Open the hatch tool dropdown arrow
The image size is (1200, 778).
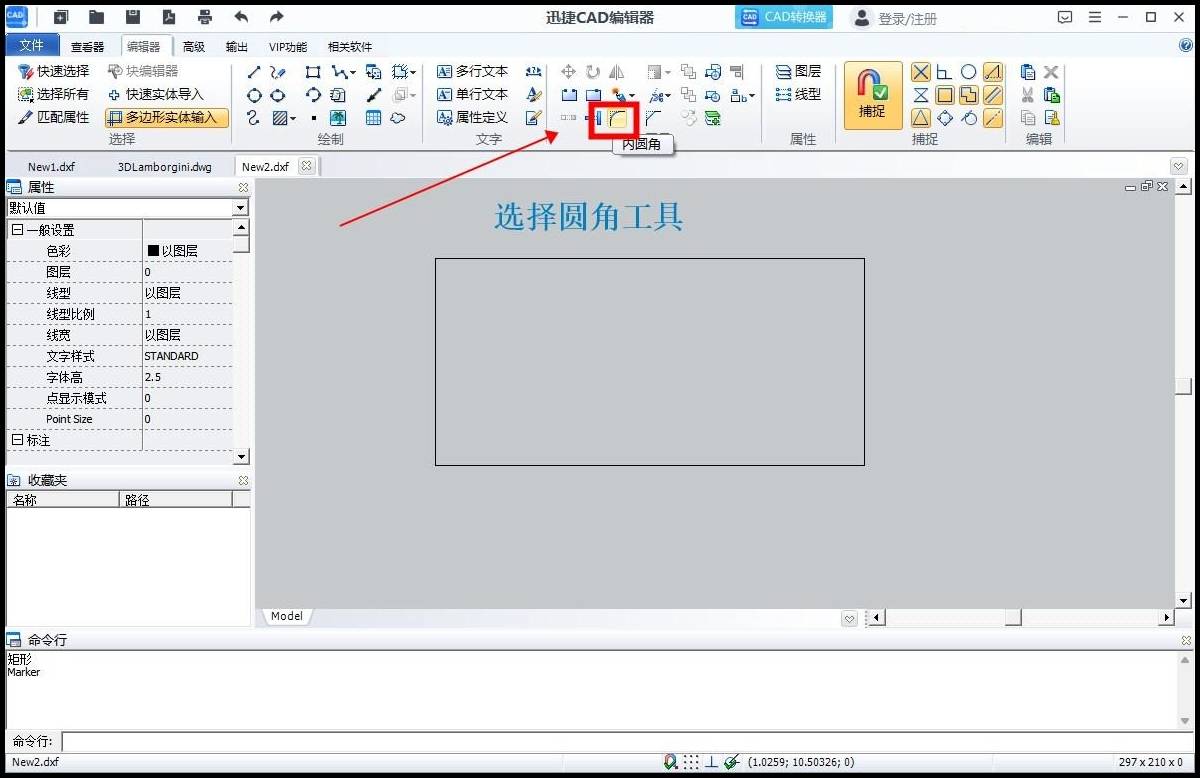293,119
